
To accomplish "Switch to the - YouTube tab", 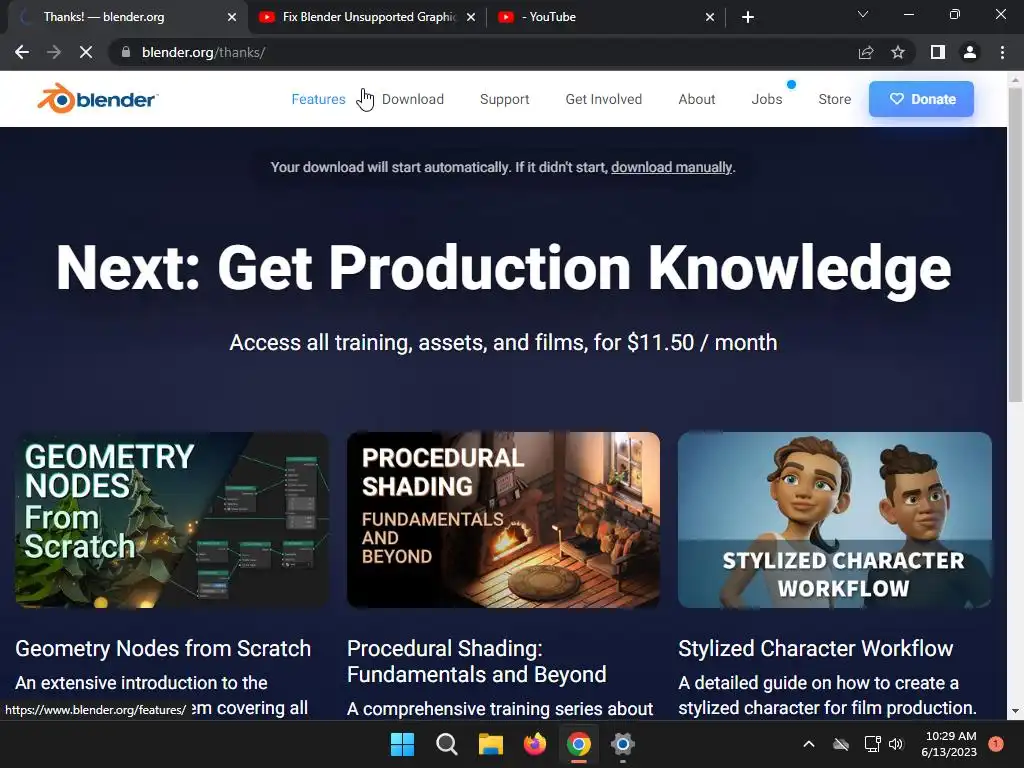I will tap(606, 17).
